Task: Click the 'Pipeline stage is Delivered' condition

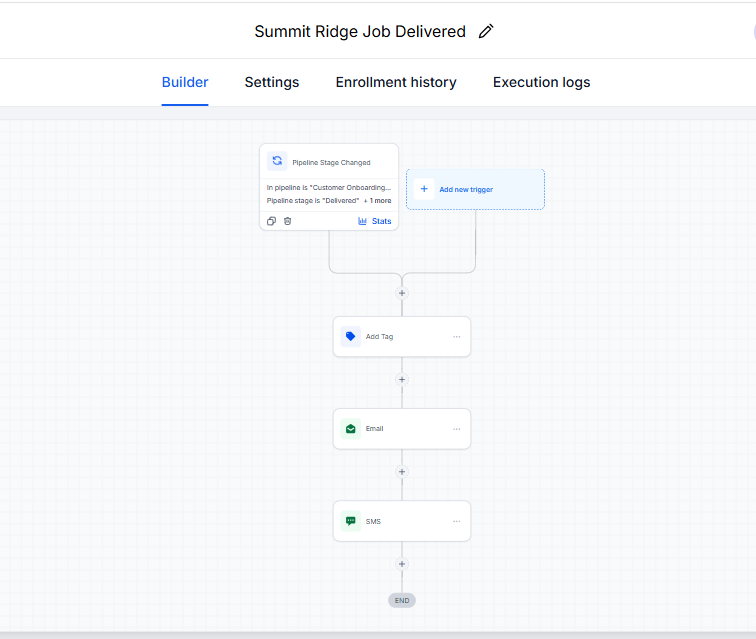Action: tap(313, 201)
